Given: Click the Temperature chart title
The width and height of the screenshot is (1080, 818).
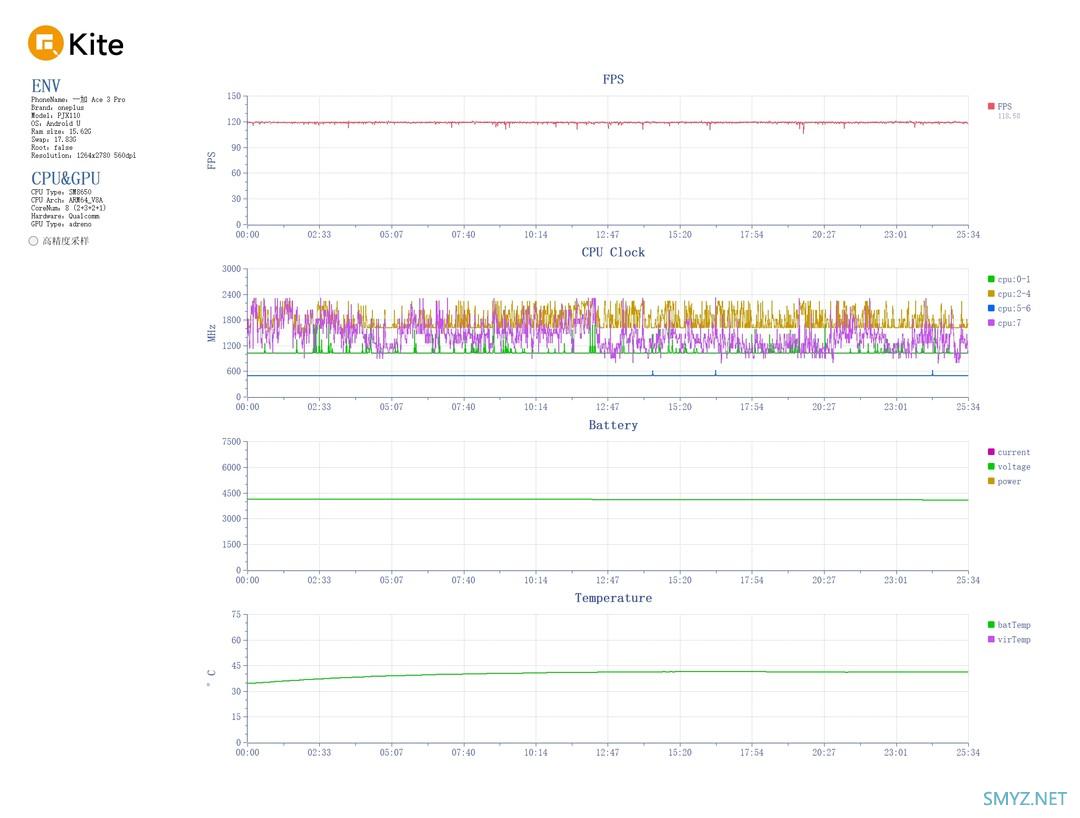Looking at the screenshot, I should 613,598.
